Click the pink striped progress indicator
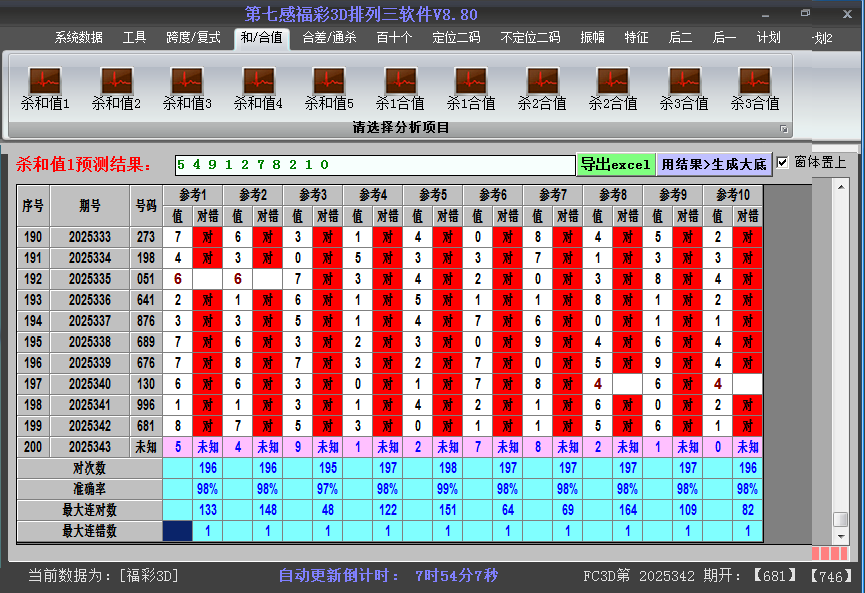This screenshot has width=865, height=593. click(829, 553)
